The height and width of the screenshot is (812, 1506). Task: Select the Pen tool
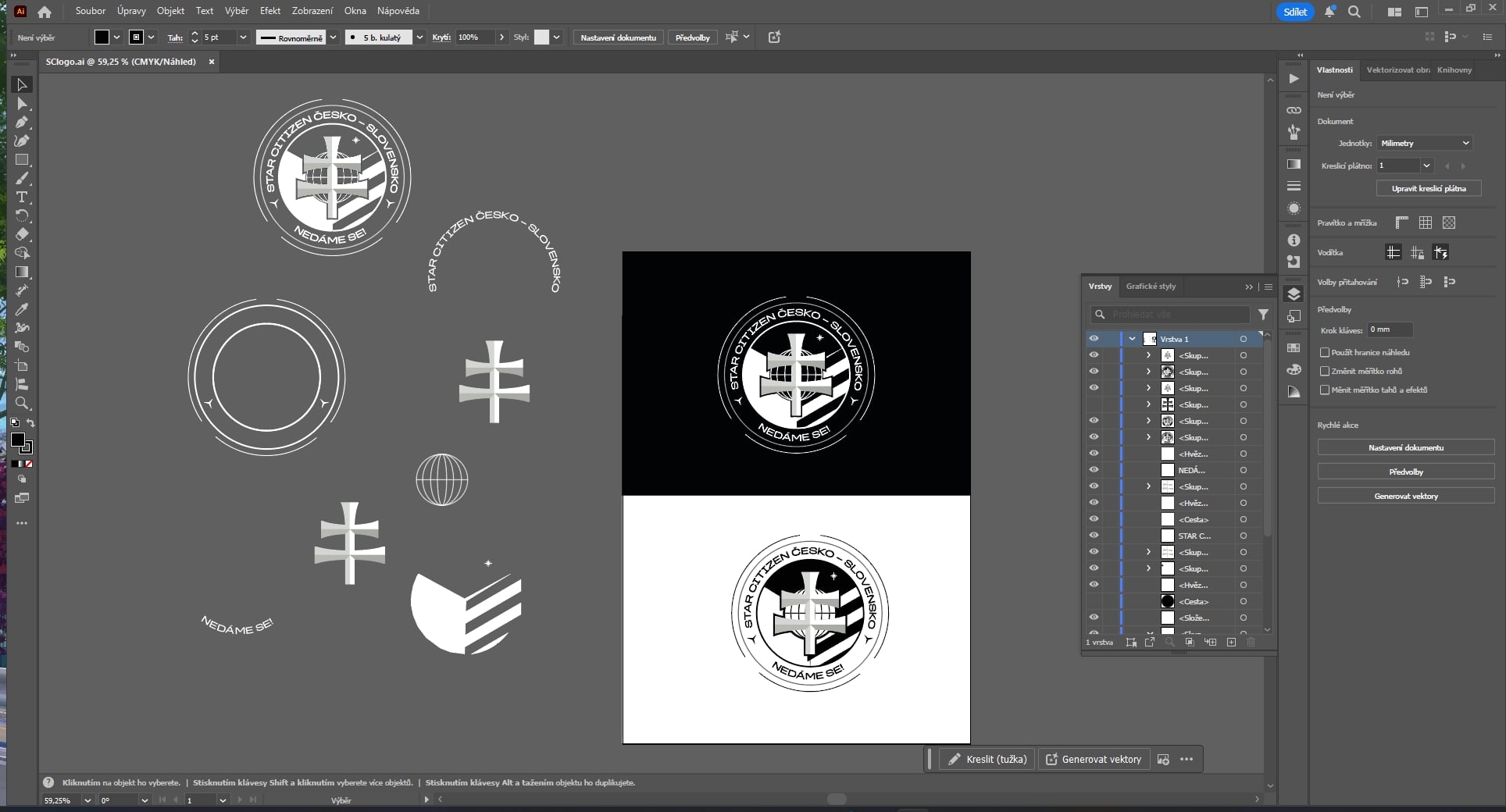(22, 123)
